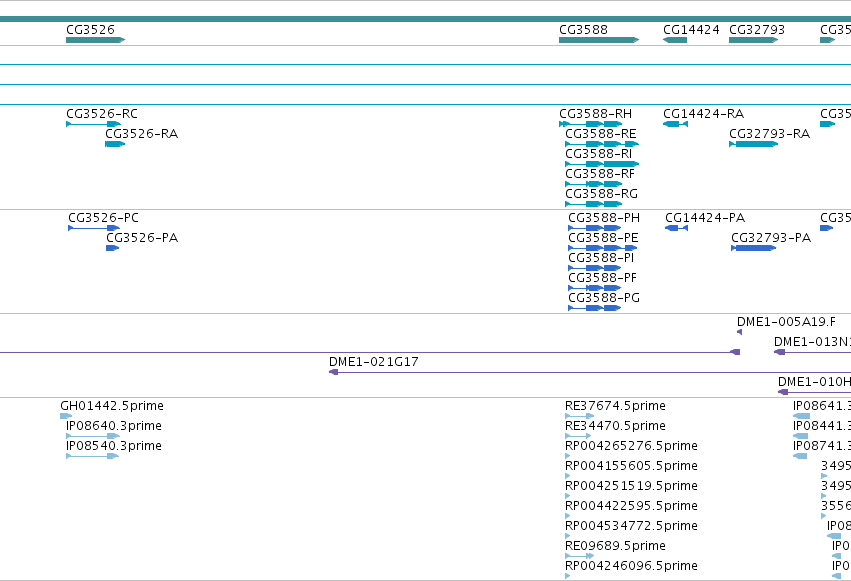Open EST RE09689.5prime
This screenshot has height=581, width=851.
615,547
